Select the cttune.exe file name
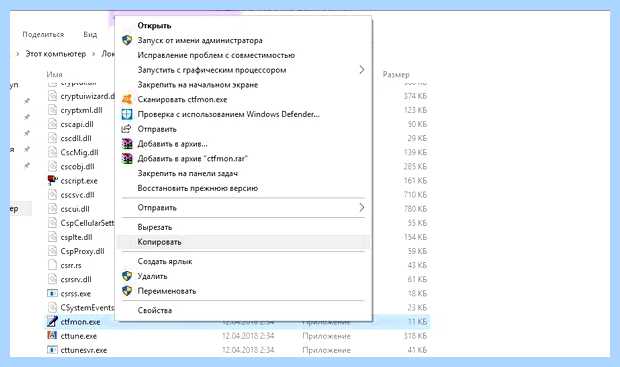The height and width of the screenshot is (367, 620). click(x=79, y=336)
